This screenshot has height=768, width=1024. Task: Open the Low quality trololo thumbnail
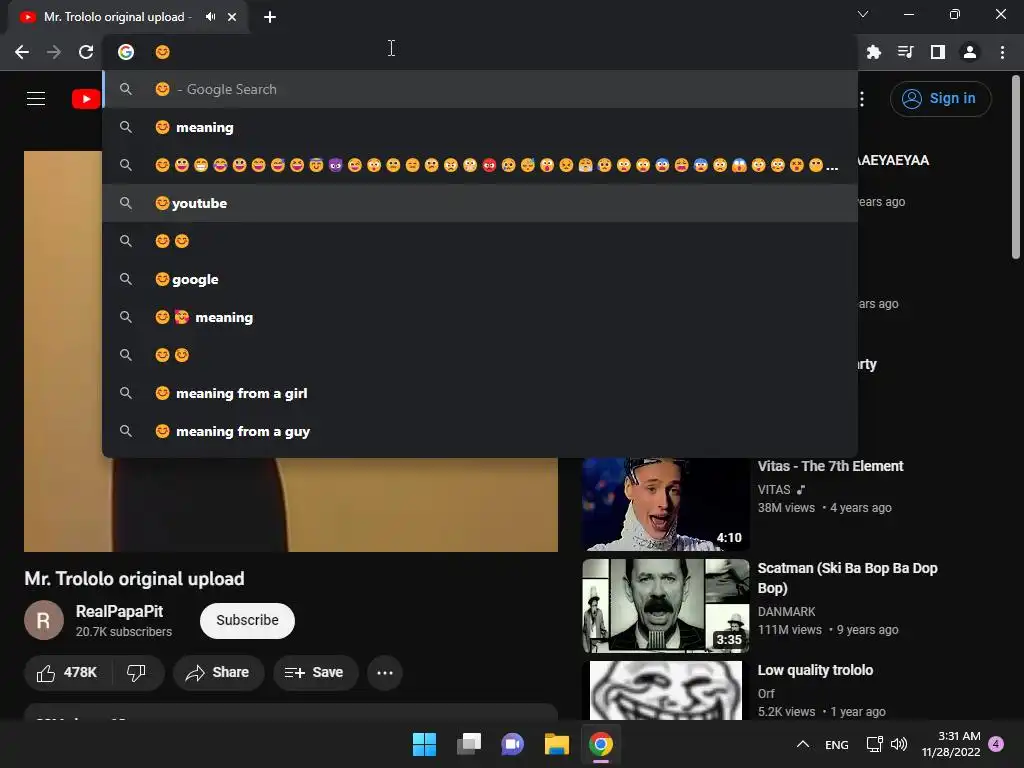[665, 690]
